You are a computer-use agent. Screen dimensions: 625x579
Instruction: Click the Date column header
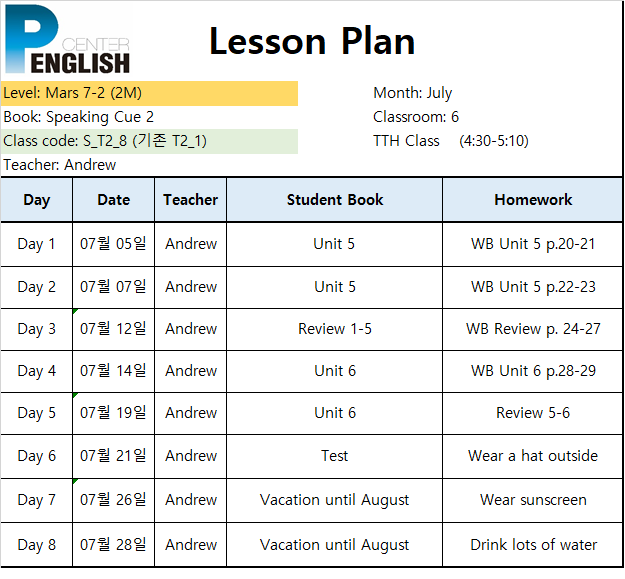[114, 200]
